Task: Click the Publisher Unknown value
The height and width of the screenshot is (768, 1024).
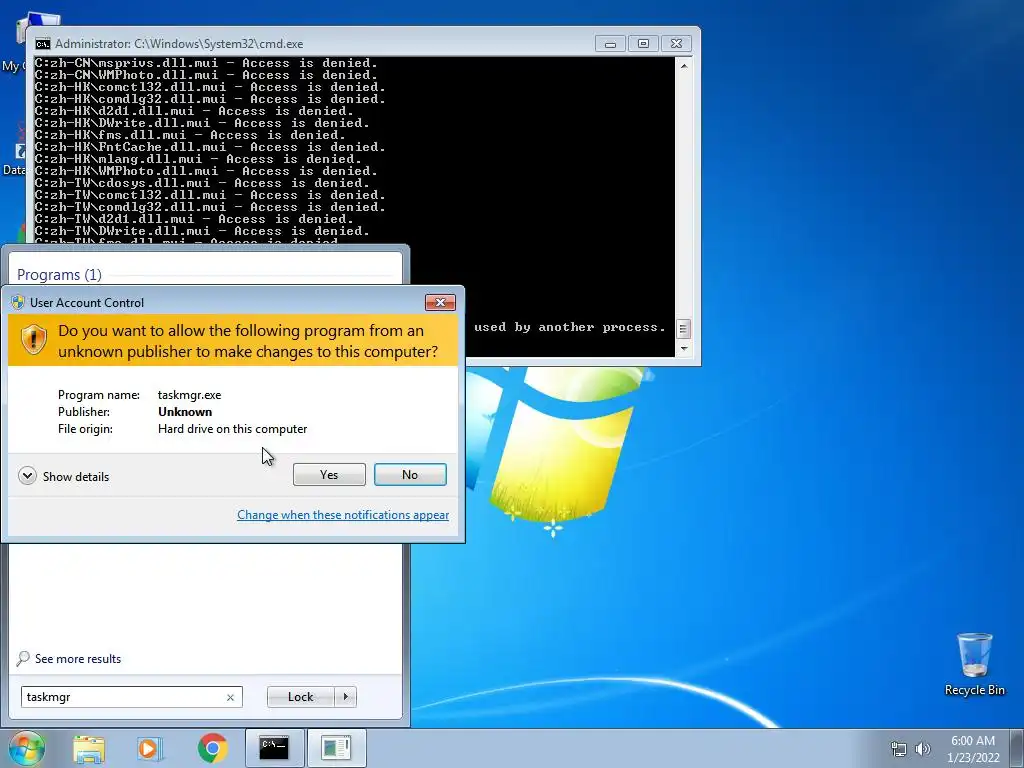Action: tap(185, 412)
